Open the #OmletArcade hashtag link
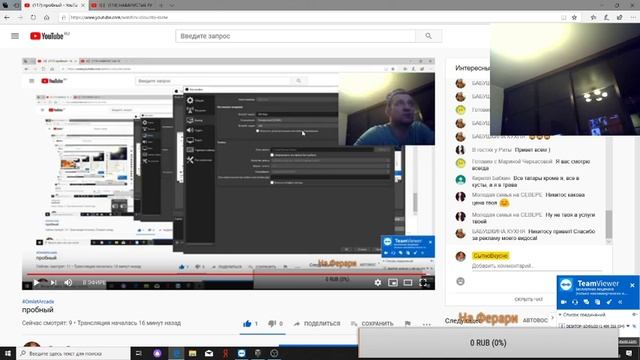 (x=38, y=302)
